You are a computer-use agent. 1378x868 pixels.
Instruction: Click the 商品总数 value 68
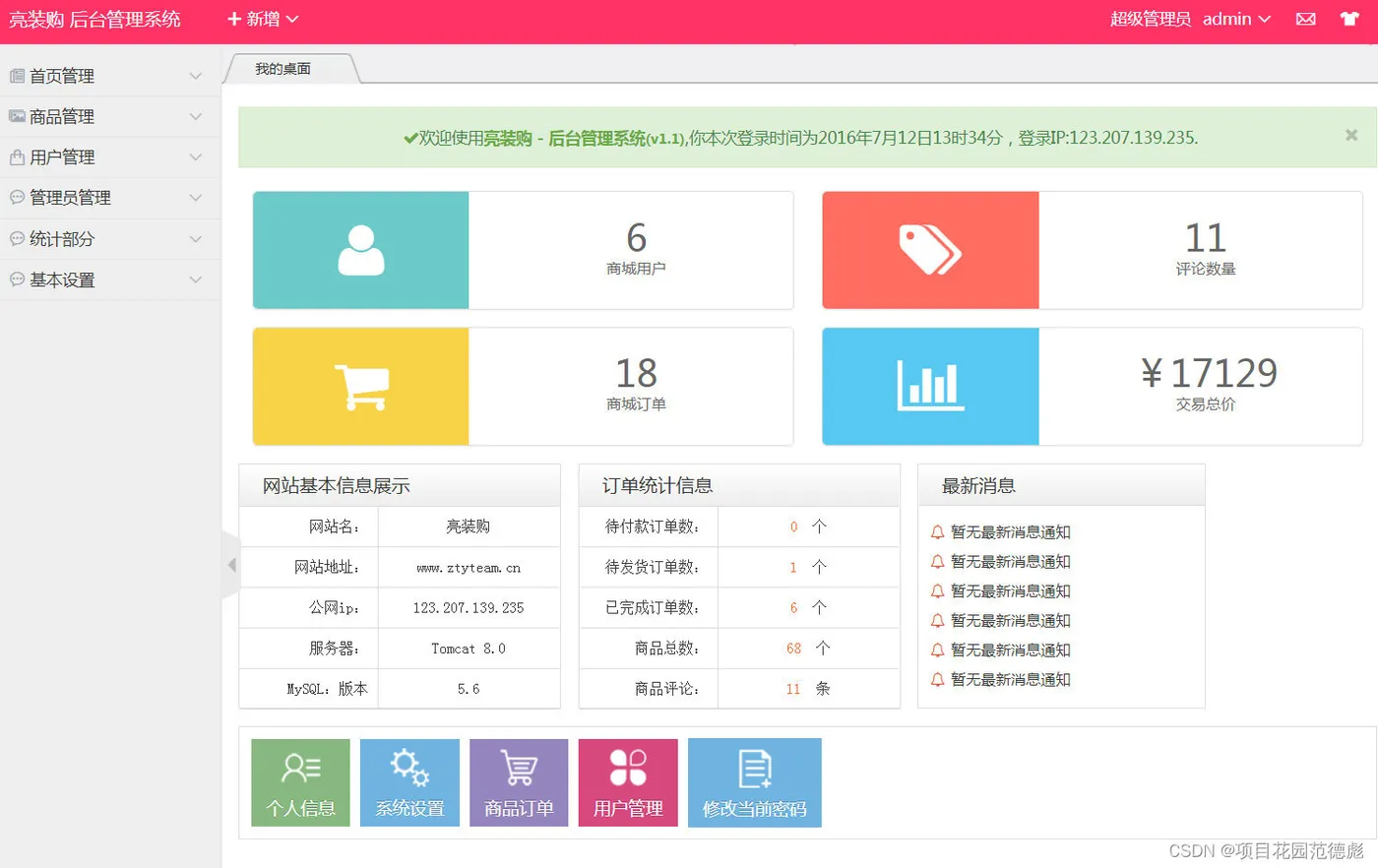pos(794,649)
